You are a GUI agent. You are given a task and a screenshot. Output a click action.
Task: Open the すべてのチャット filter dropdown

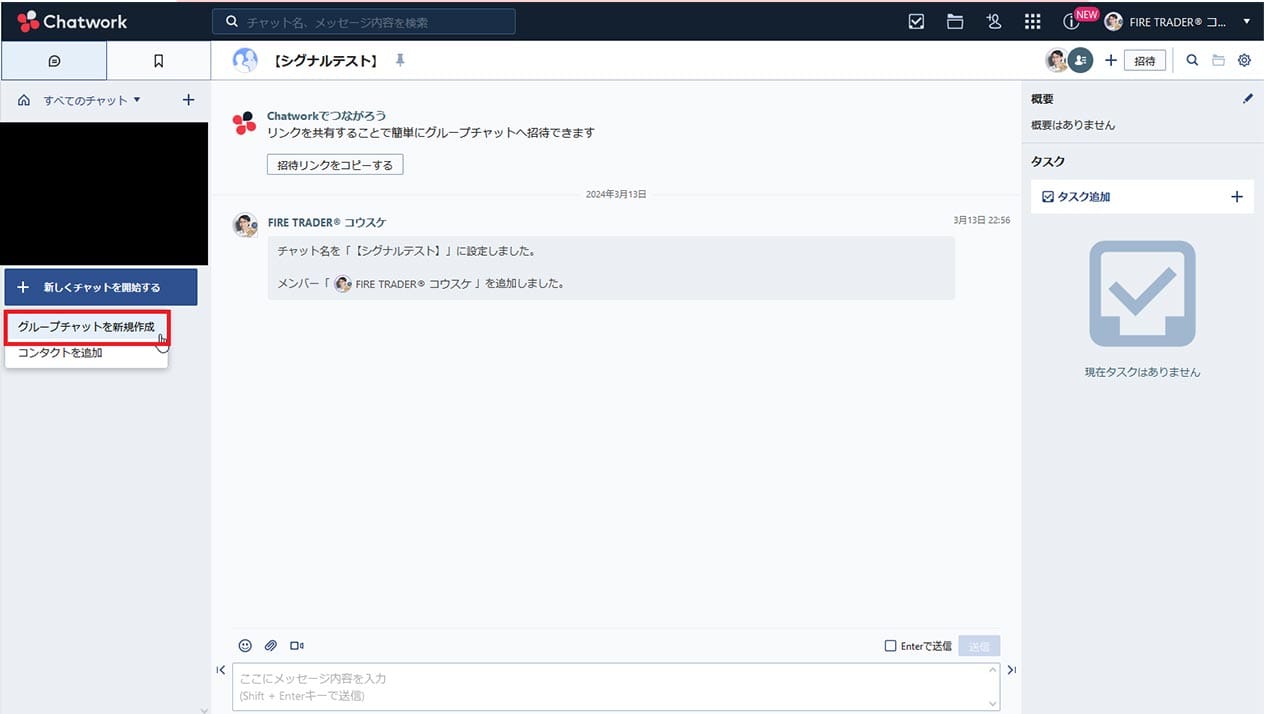tap(92, 100)
